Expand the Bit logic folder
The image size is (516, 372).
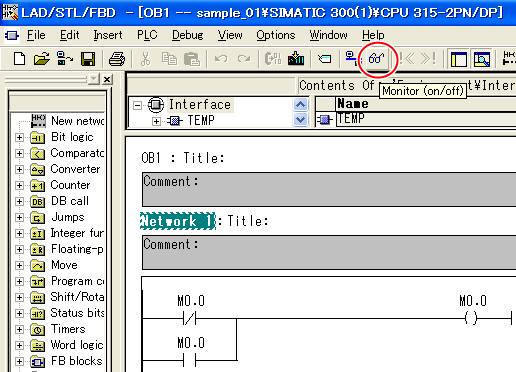coord(19,137)
